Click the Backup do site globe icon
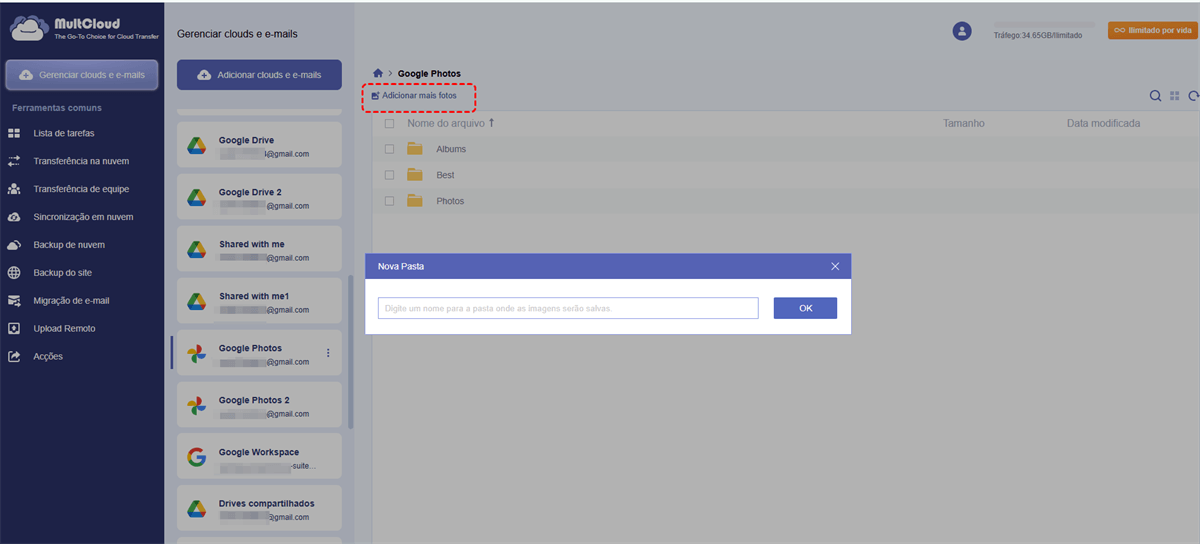1200x544 pixels. tap(14, 273)
